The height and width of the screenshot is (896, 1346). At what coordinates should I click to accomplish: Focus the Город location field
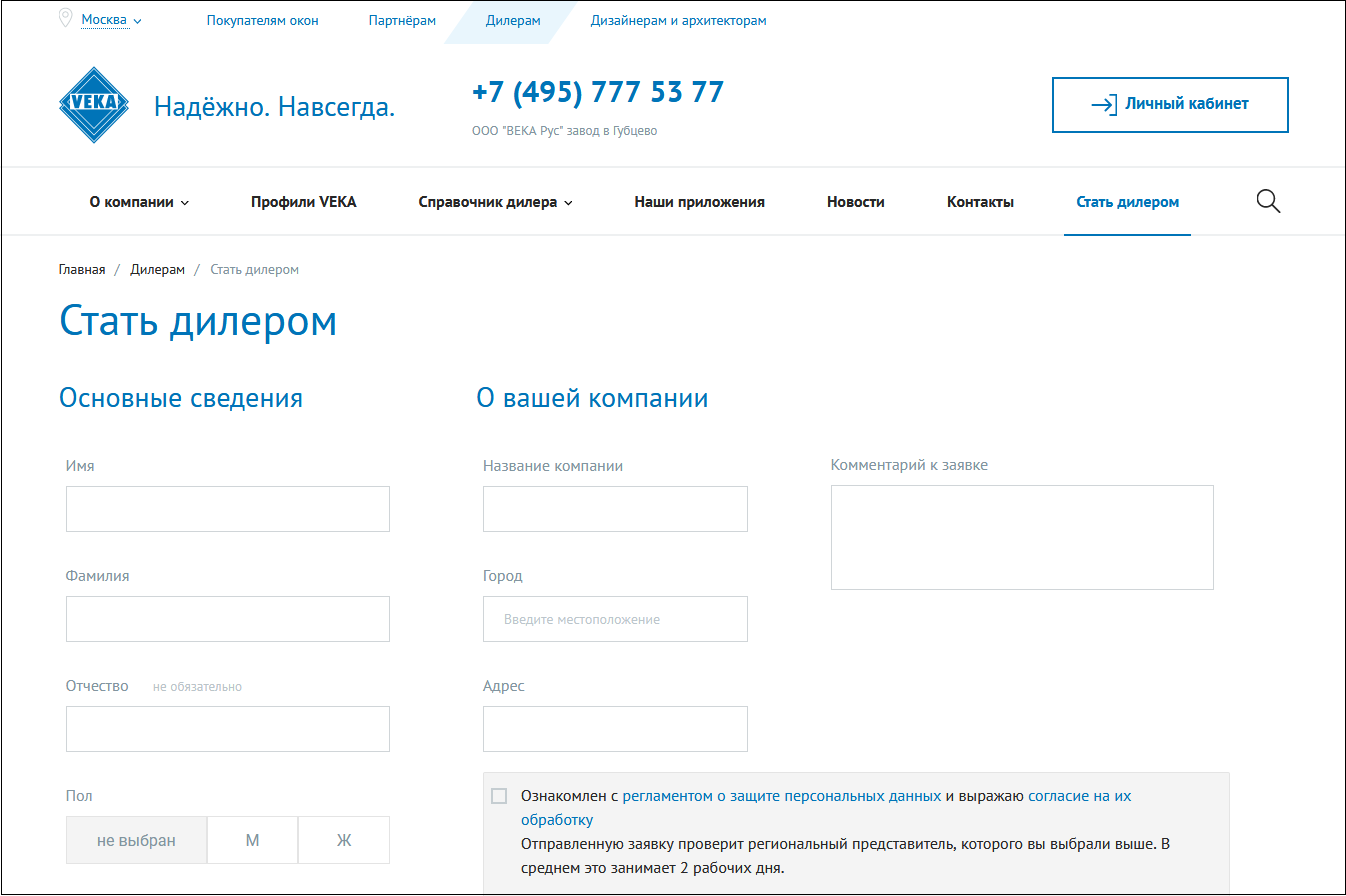615,619
